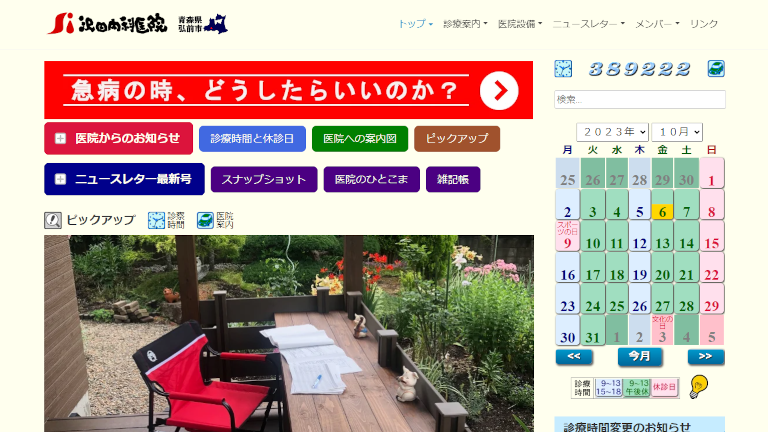Click the clinic logo in header
The height and width of the screenshot is (432, 768).
[x=108, y=23]
